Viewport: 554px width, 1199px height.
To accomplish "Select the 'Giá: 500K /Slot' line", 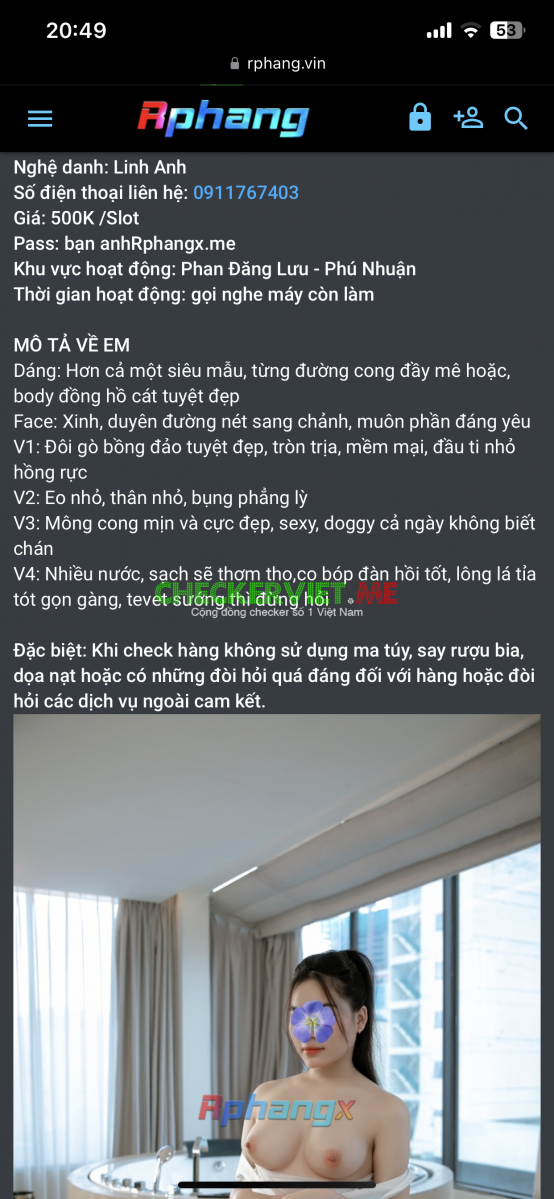I will point(77,218).
